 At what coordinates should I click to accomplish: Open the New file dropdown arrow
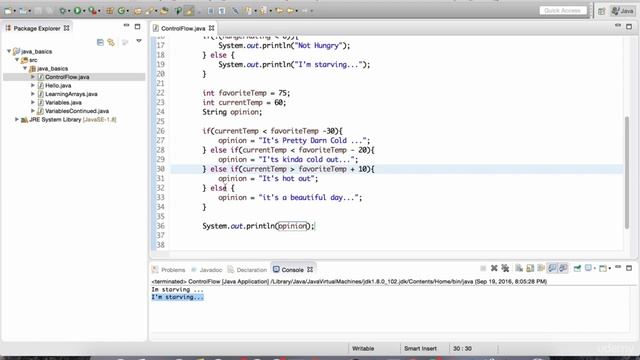click(15, 11)
